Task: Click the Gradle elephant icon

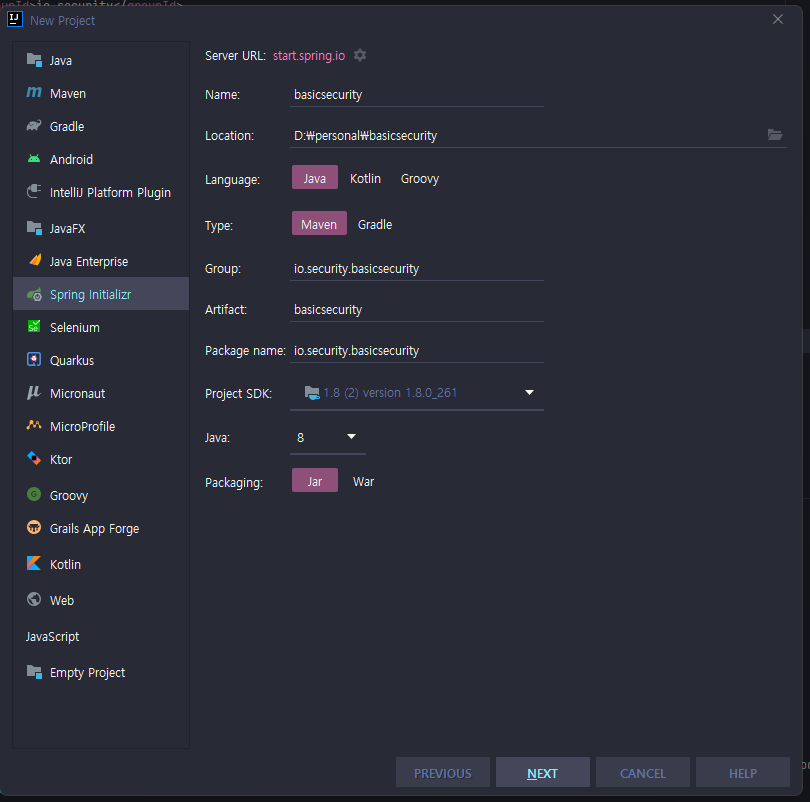Action: tap(34, 125)
